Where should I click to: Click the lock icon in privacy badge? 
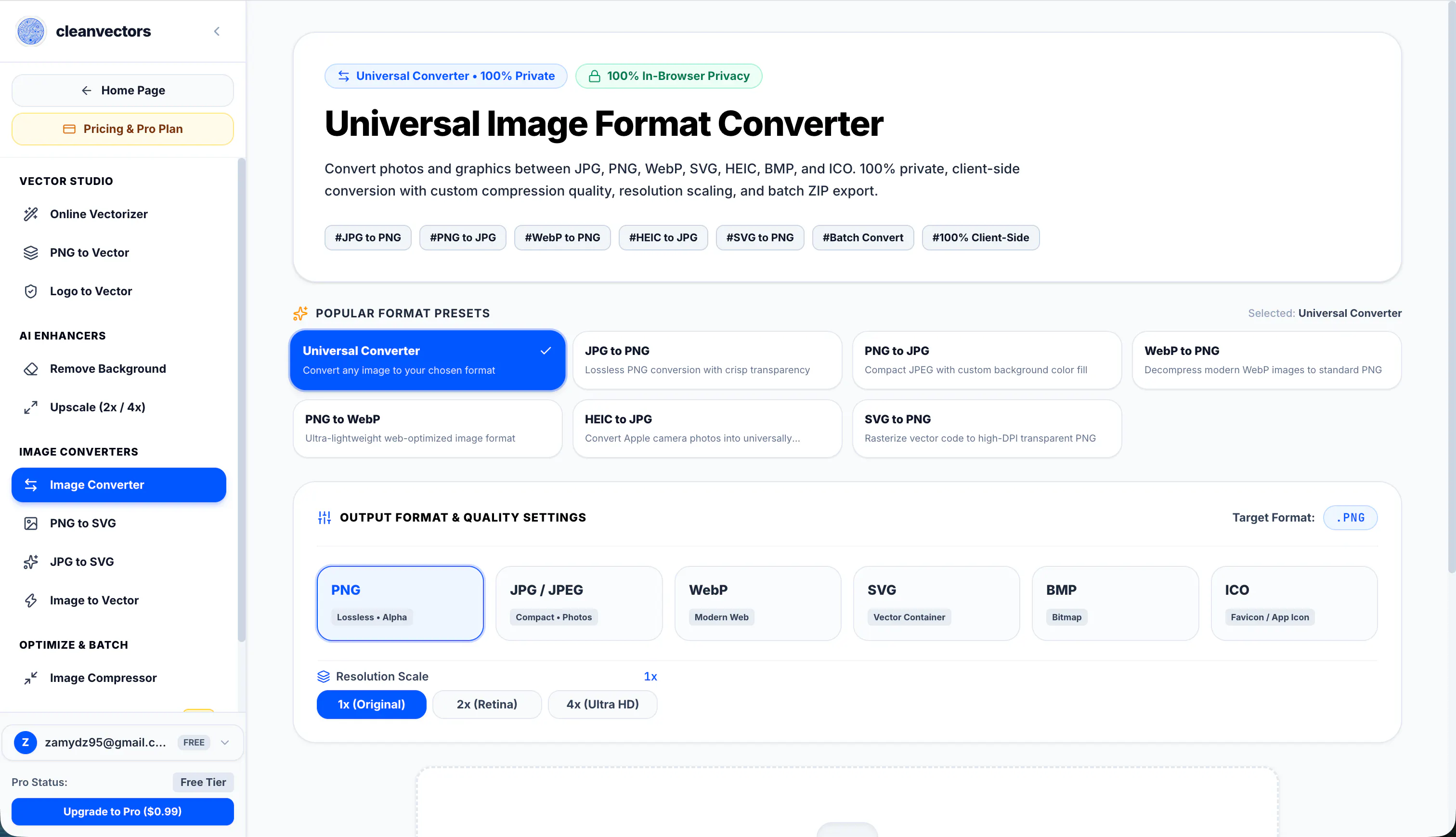pyautogui.click(x=595, y=76)
